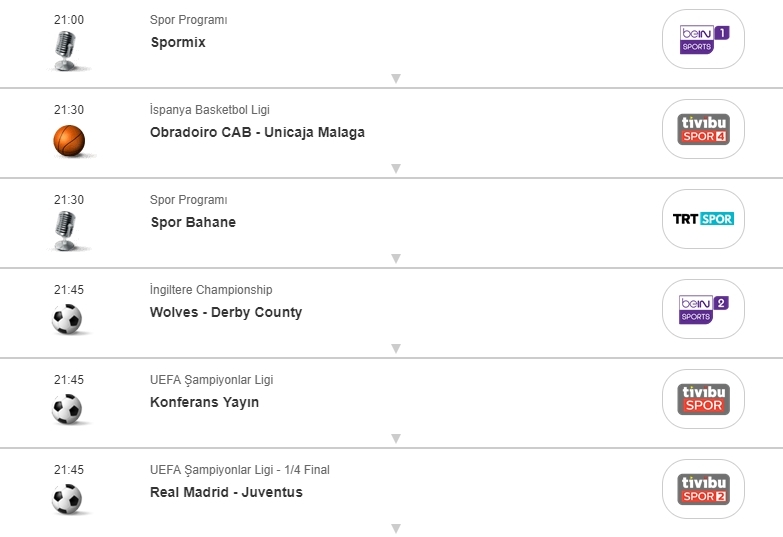This screenshot has height=537, width=783.
Task: Open the Tivibu Spor 2 channel logo
Action: click(x=704, y=489)
